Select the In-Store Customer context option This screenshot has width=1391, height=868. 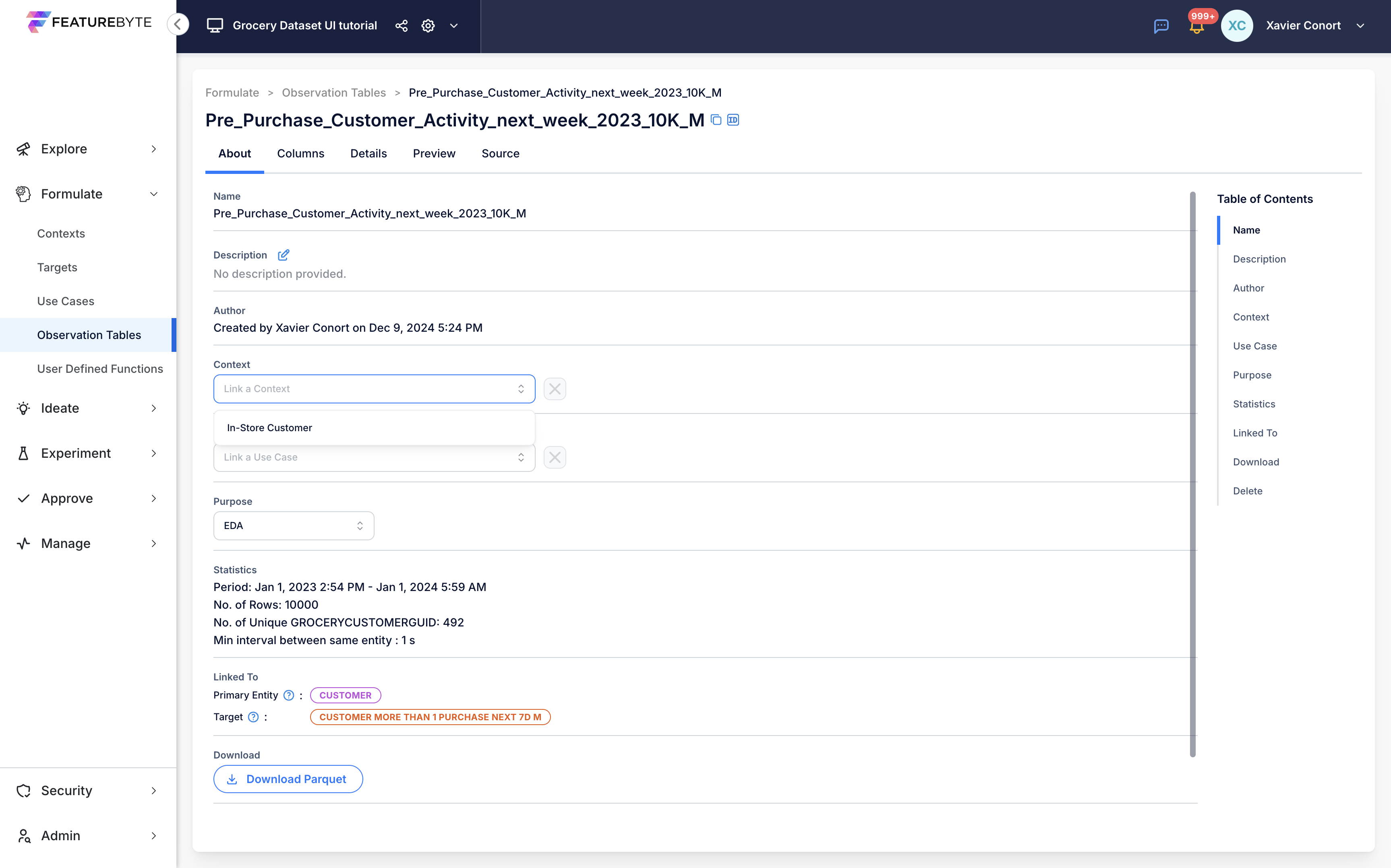(374, 428)
